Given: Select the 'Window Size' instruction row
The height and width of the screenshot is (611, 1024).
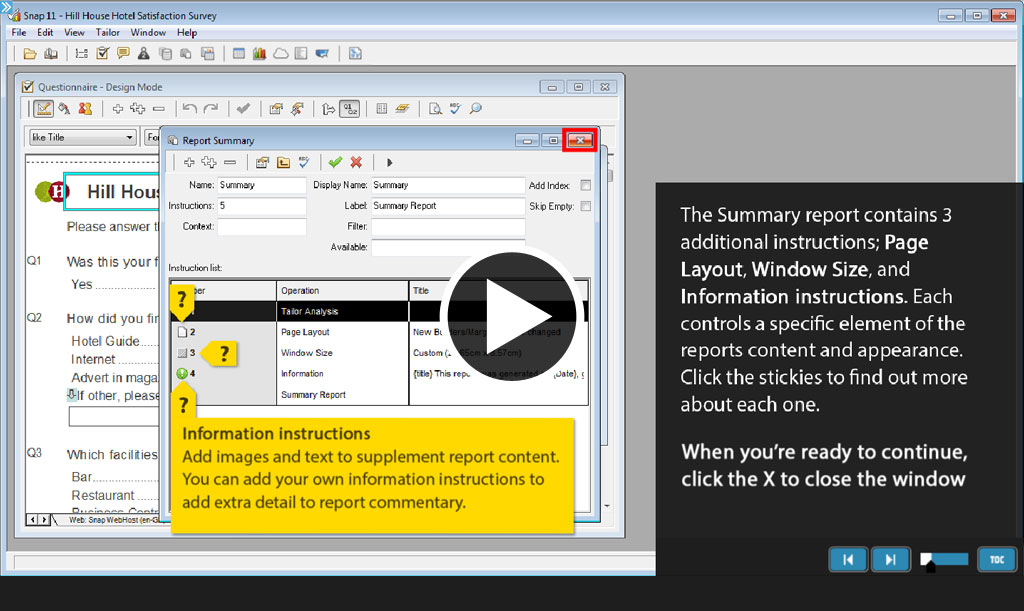Looking at the screenshot, I should (x=379, y=353).
